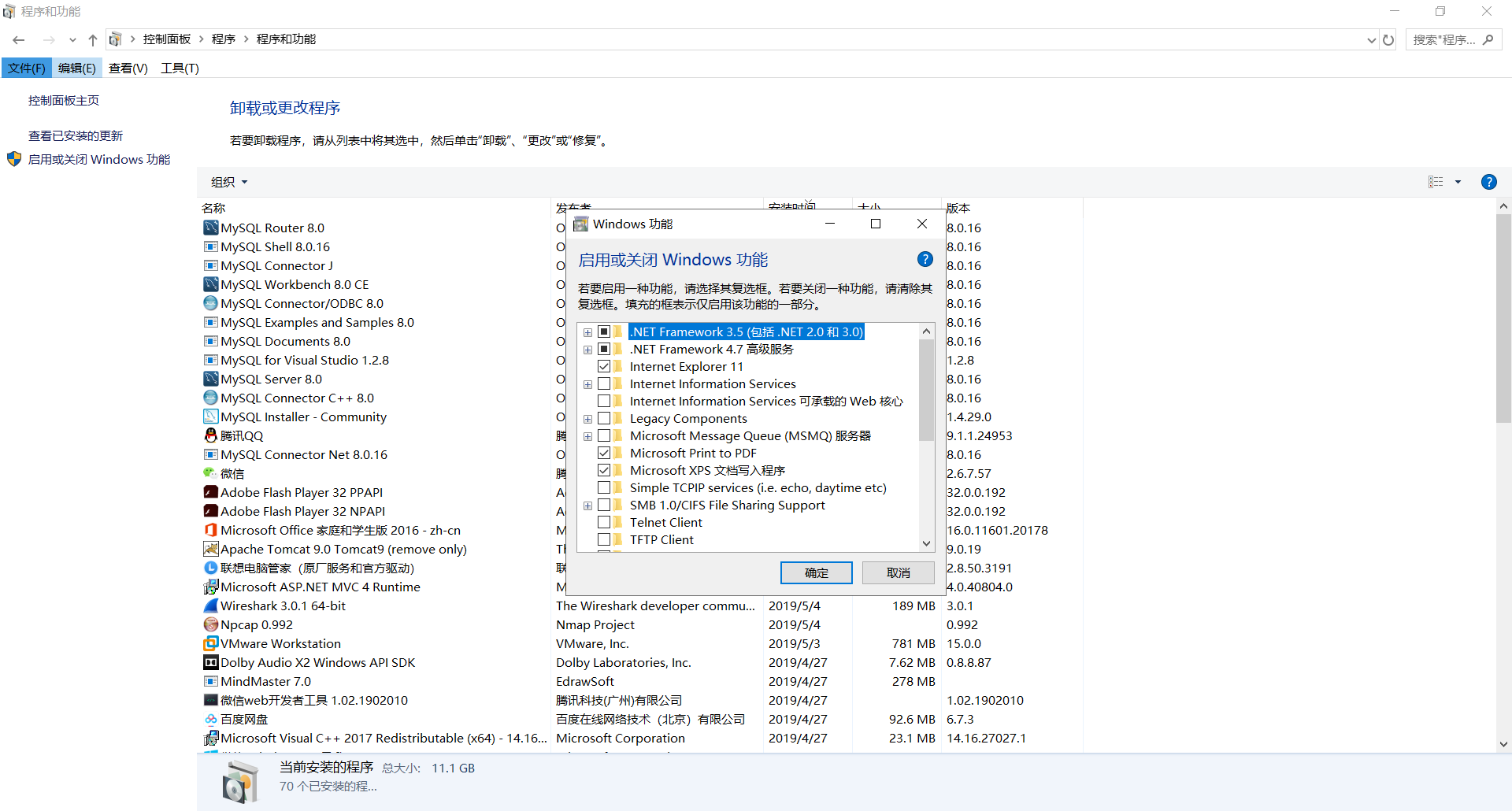Uncheck Microsoft XPS 文档写入程序
This screenshot has width=1512, height=811.
pyautogui.click(x=604, y=470)
